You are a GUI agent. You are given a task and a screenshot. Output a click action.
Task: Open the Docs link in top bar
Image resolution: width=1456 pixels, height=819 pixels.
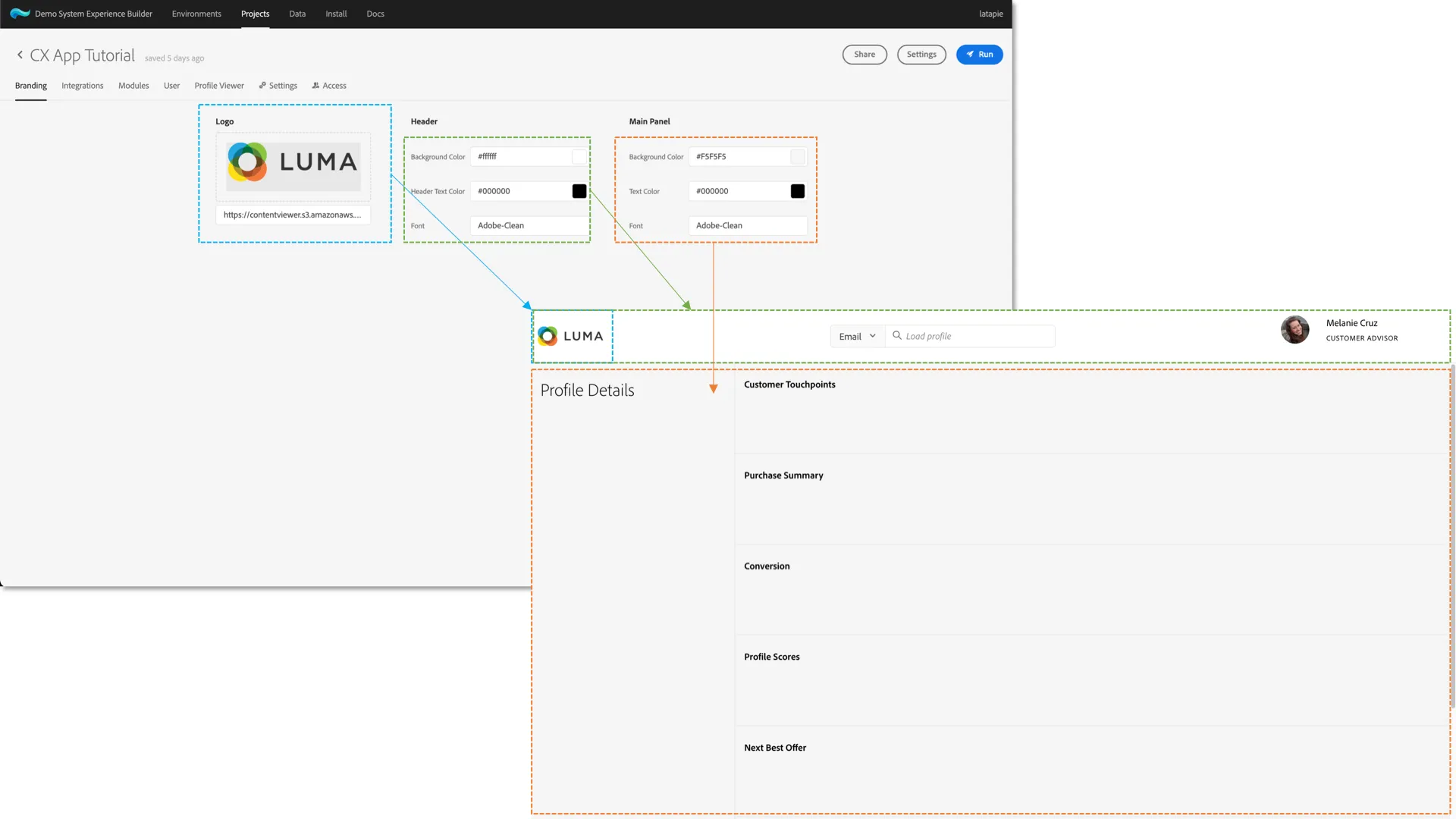375,14
